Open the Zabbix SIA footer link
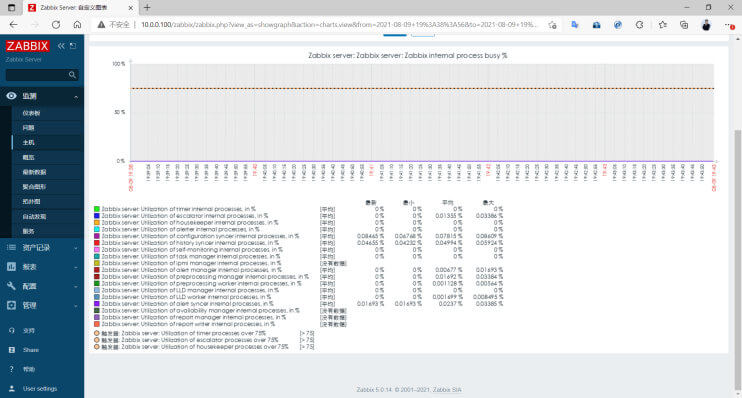Image resolution: width=742 pixels, height=398 pixels. pos(447,389)
